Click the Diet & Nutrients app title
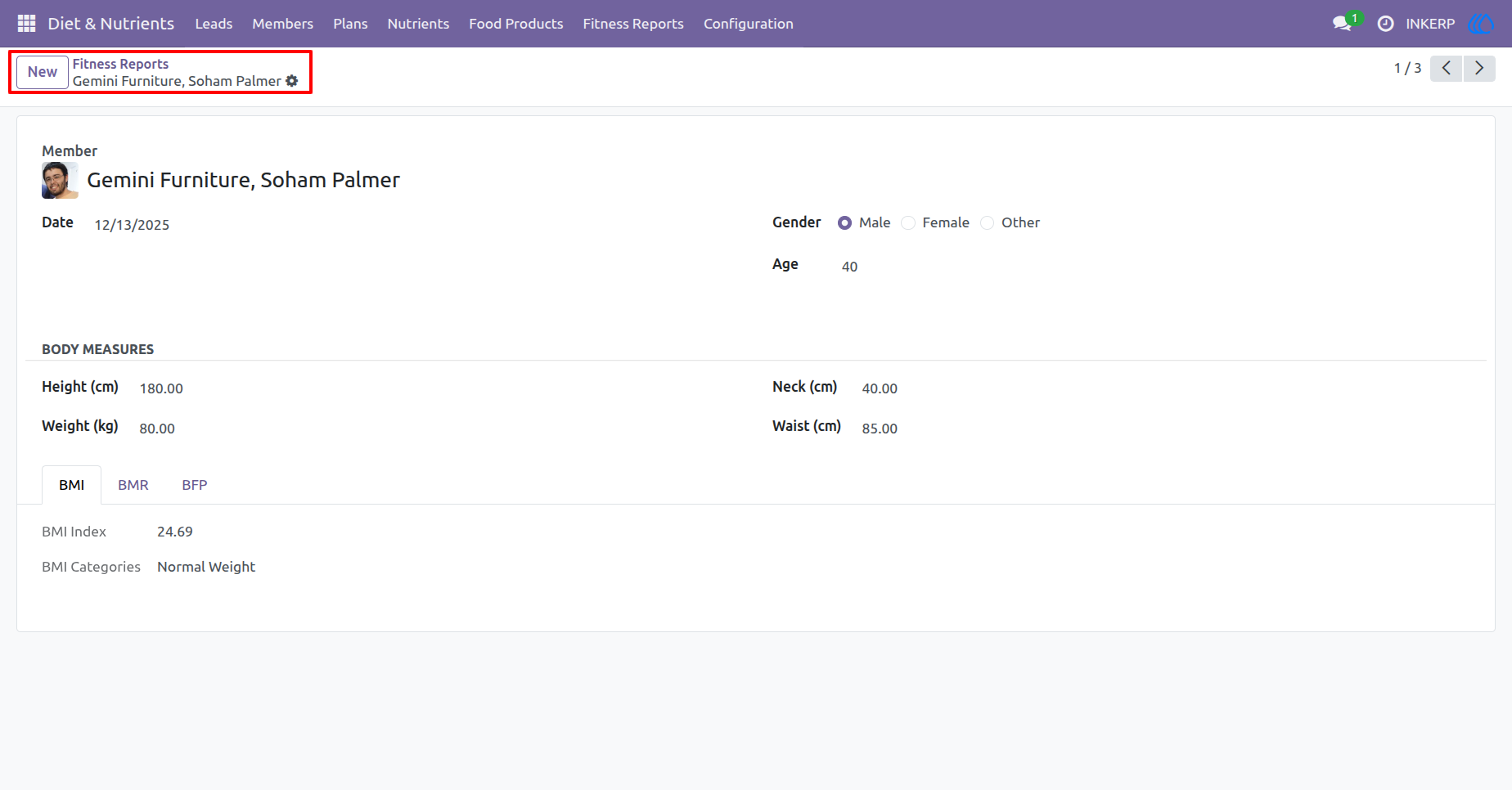The image size is (1512, 790). click(x=111, y=24)
